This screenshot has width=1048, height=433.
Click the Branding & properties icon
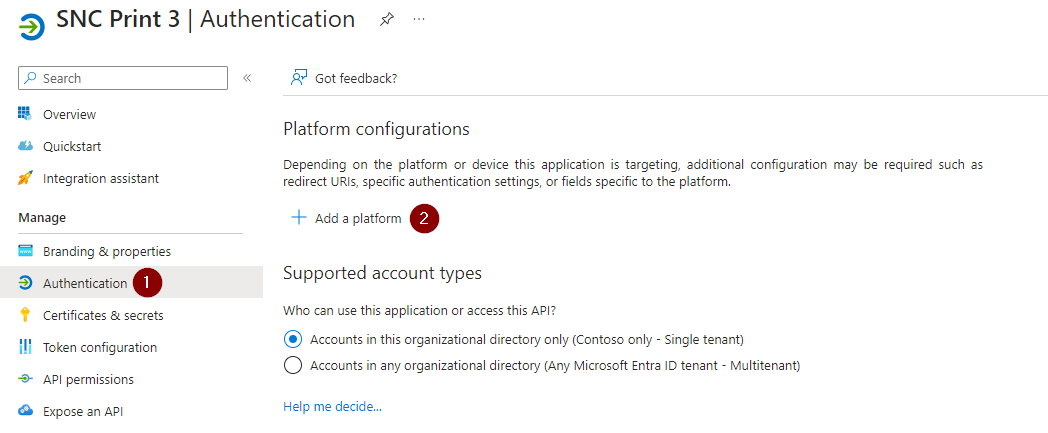point(26,251)
